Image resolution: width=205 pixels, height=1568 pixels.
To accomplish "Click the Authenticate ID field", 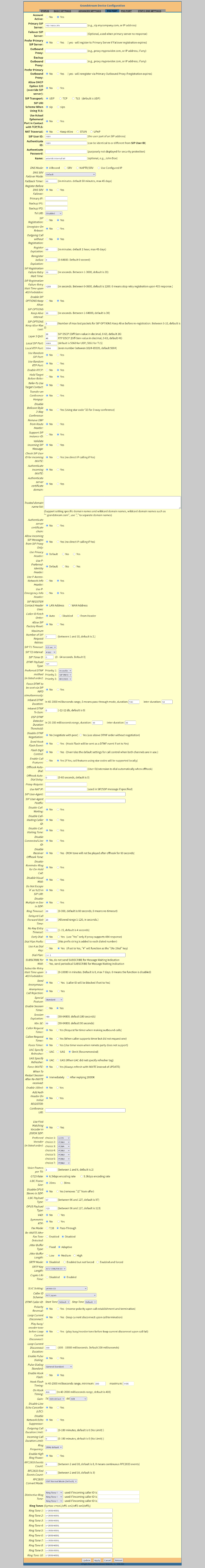I will click(66, 144).
